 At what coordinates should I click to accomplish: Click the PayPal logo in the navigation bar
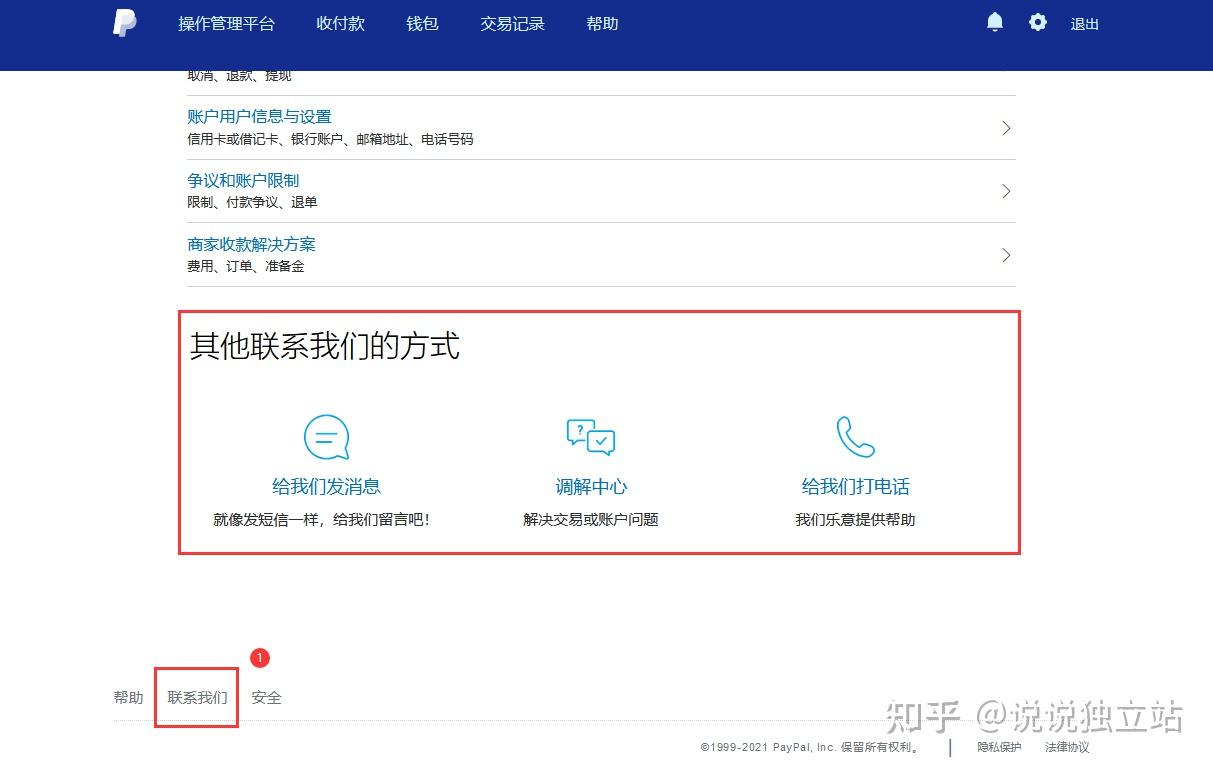pyautogui.click(x=124, y=24)
